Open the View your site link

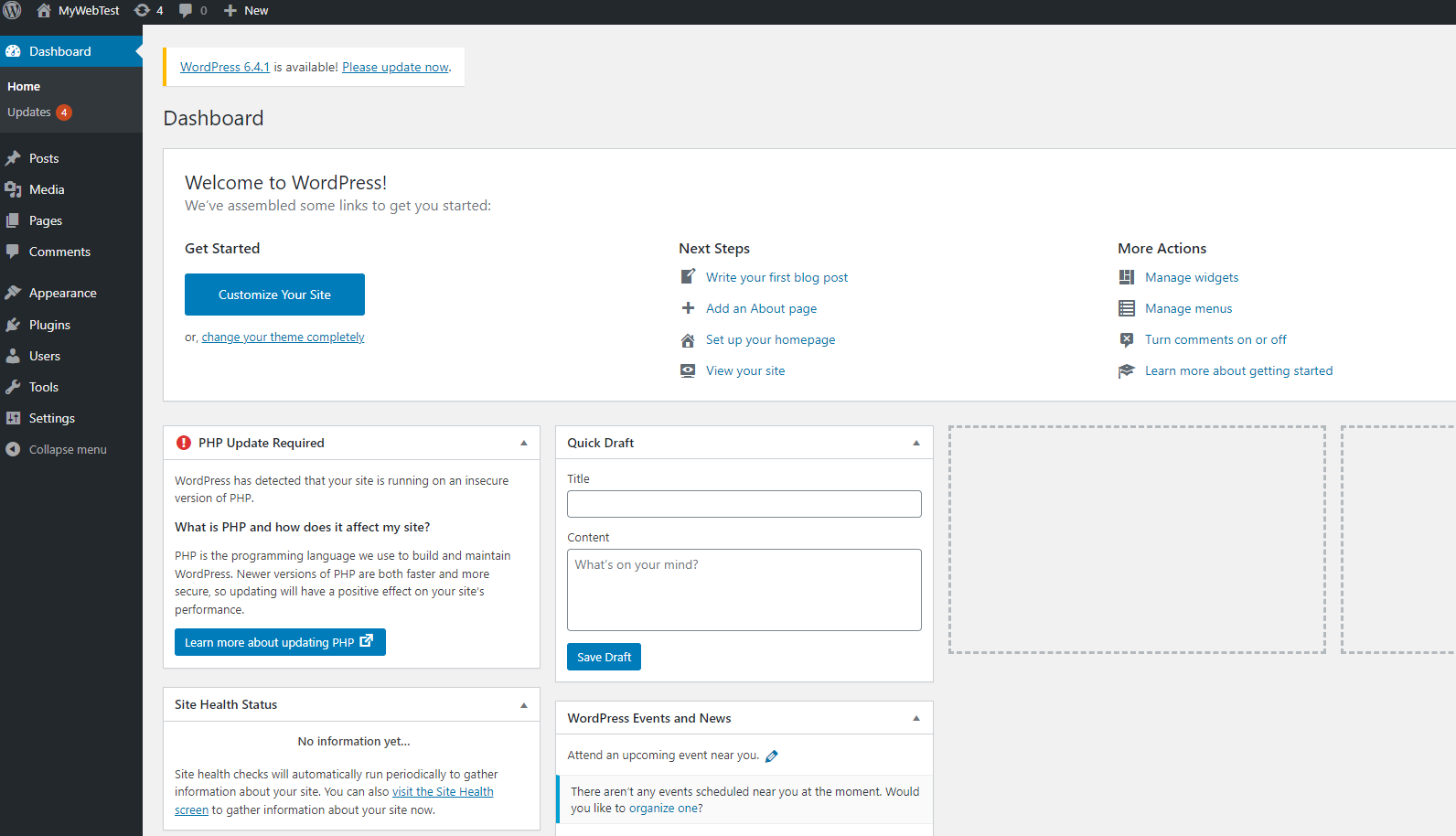click(x=745, y=370)
